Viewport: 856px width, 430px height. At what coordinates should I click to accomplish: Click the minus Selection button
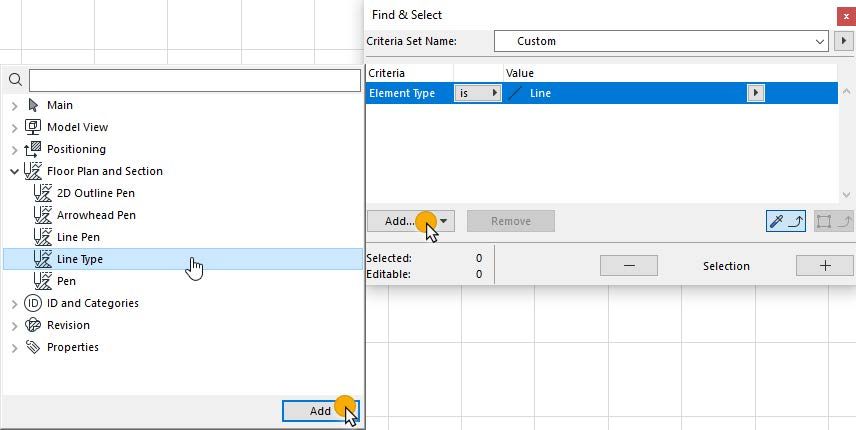click(628, 265)
